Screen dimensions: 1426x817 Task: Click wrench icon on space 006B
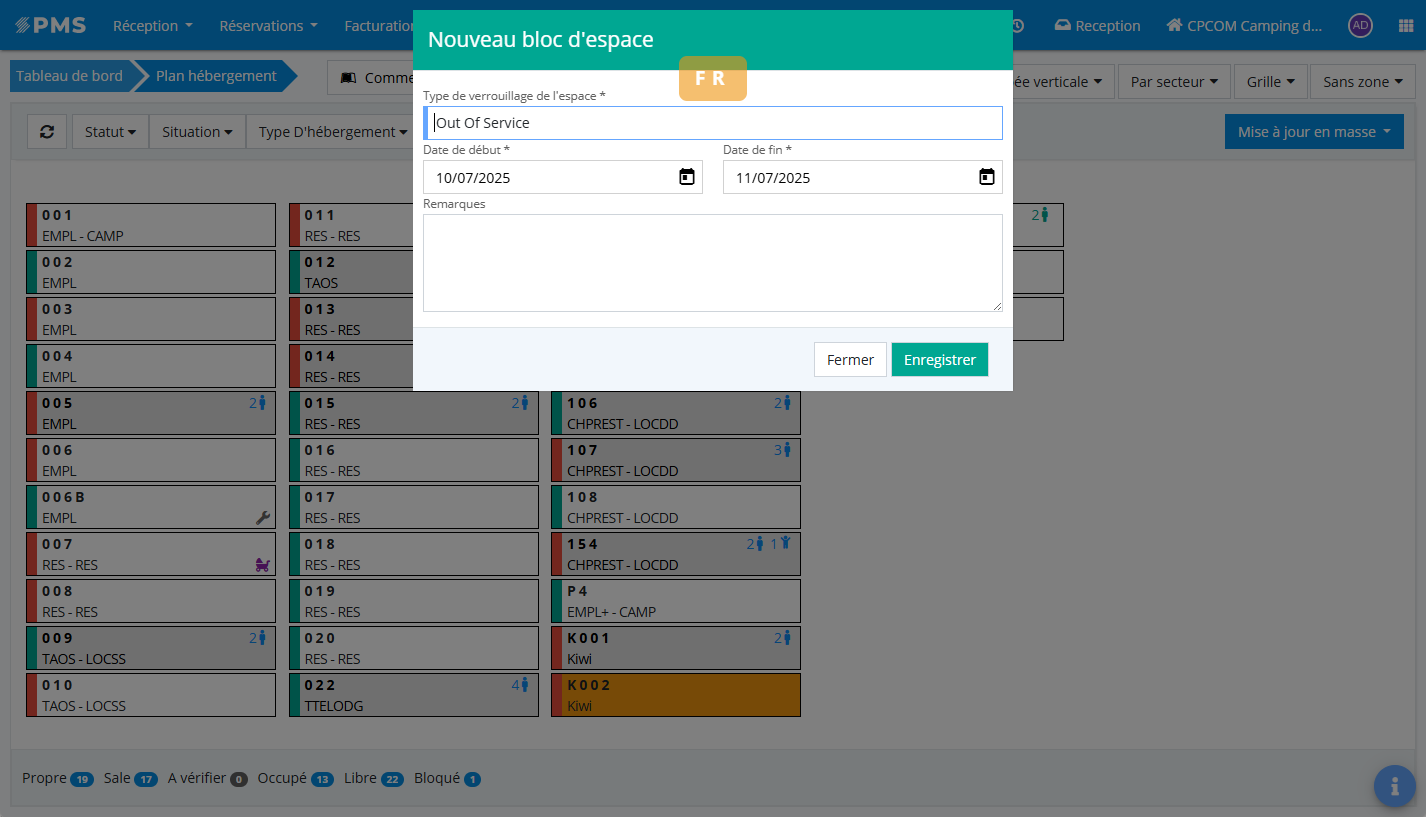tap(263, 518)
